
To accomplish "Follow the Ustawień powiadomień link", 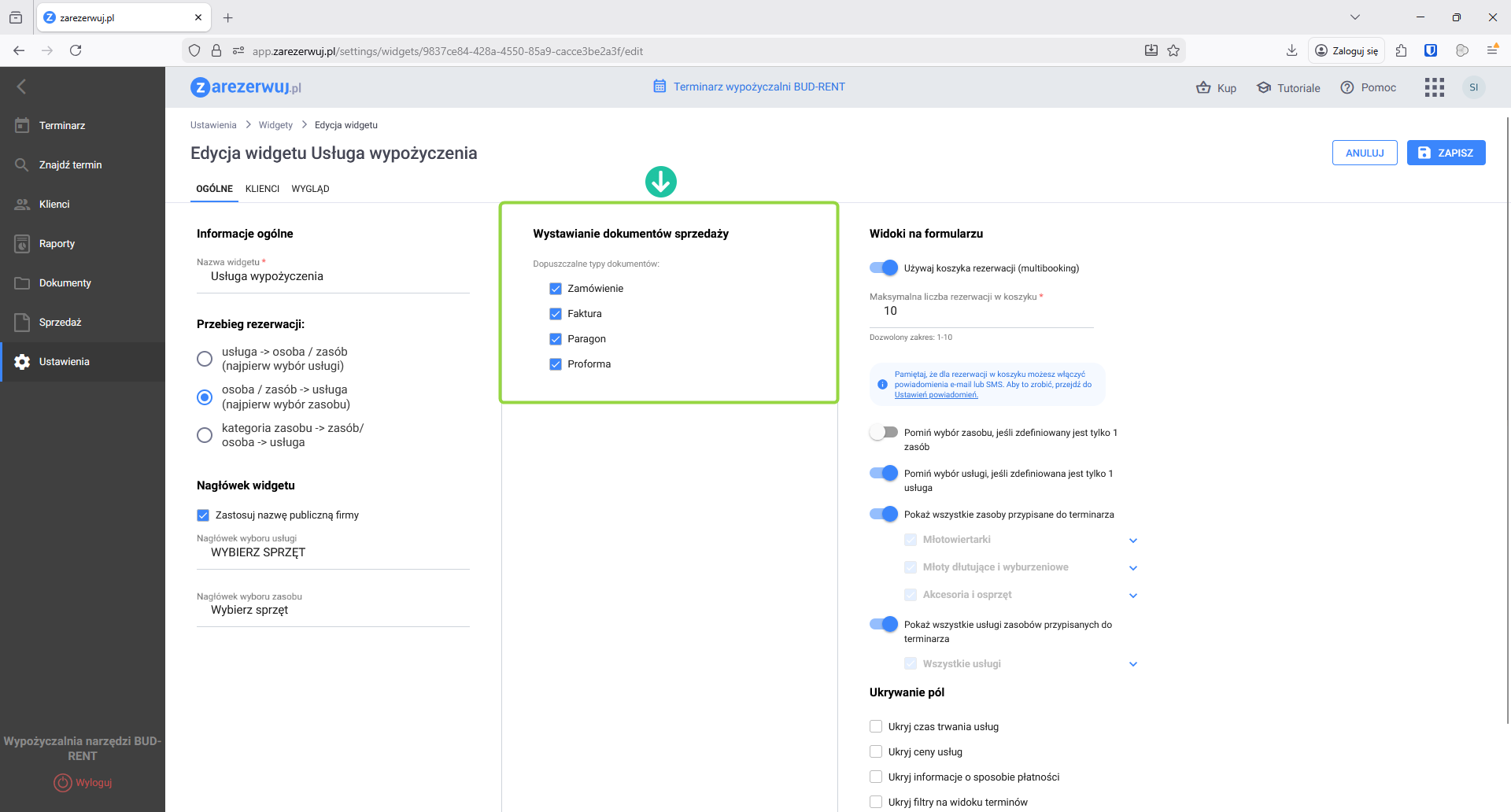I will tap(936, 395).
